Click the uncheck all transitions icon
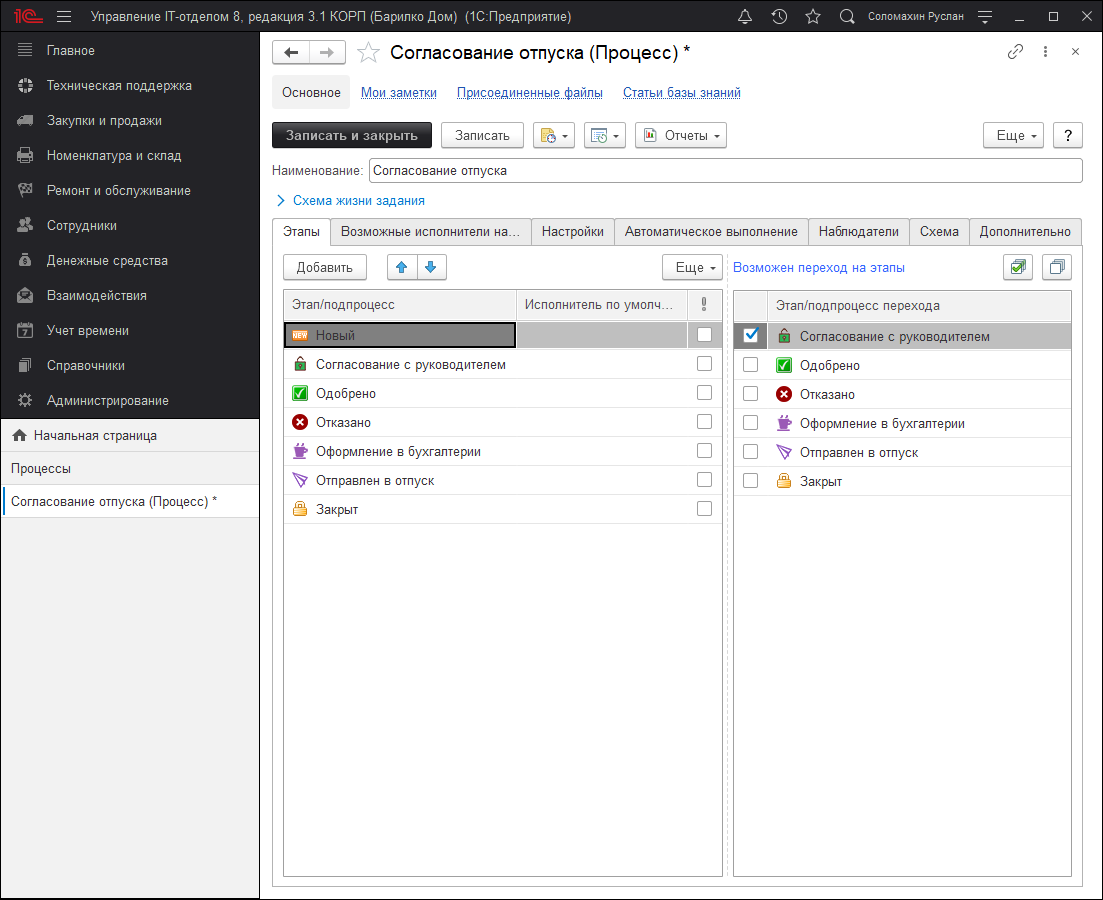1103x900 pixels. pos(1056,267)
